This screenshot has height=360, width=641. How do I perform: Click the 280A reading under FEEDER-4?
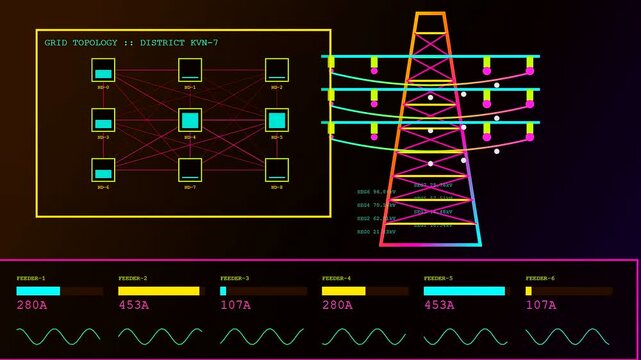(x=337, y=305)
